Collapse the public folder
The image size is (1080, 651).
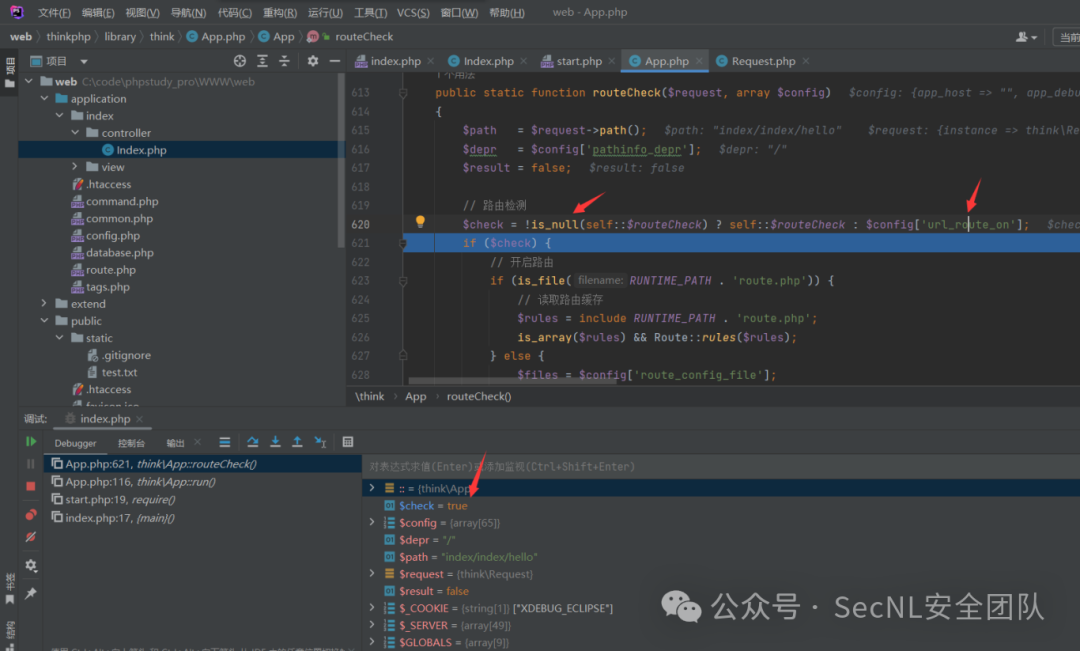(44, 320)
